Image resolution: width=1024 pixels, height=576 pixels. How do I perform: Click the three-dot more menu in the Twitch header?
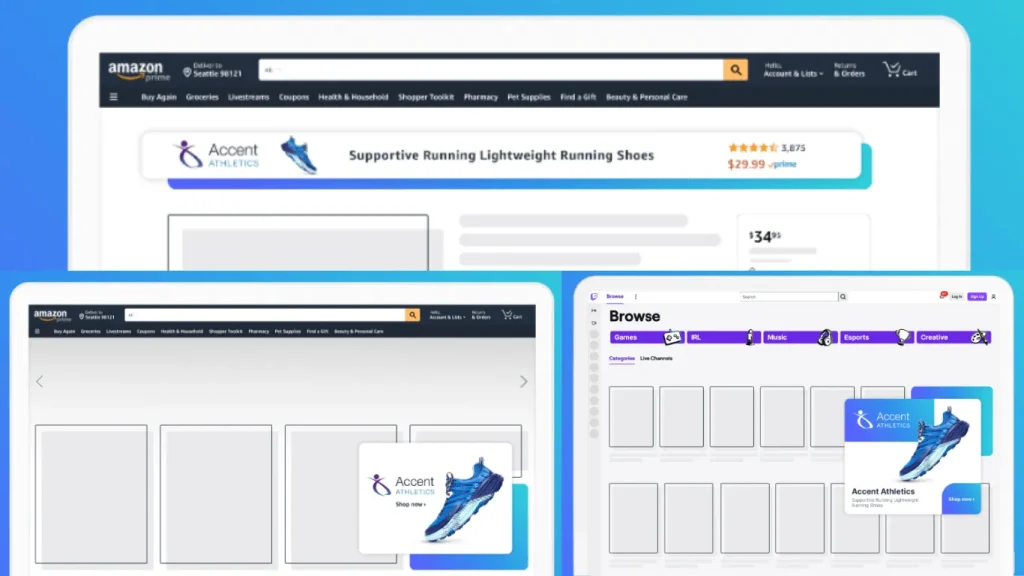pos(635,296)
